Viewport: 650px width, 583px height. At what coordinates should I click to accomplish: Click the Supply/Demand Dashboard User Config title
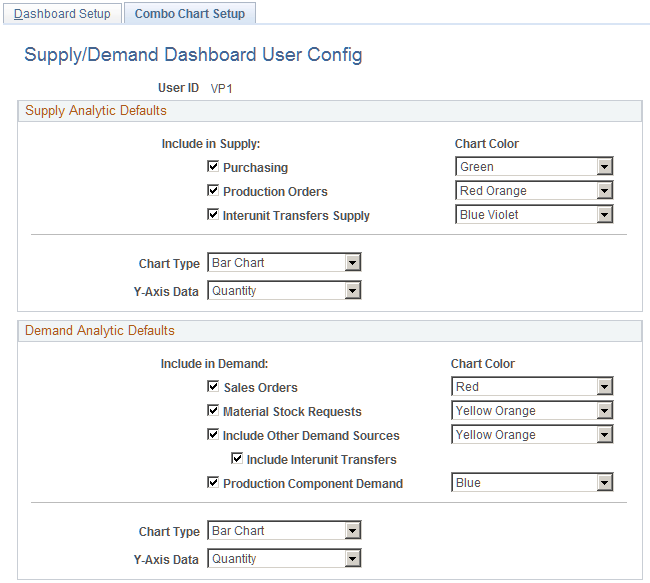pos(193,55)
